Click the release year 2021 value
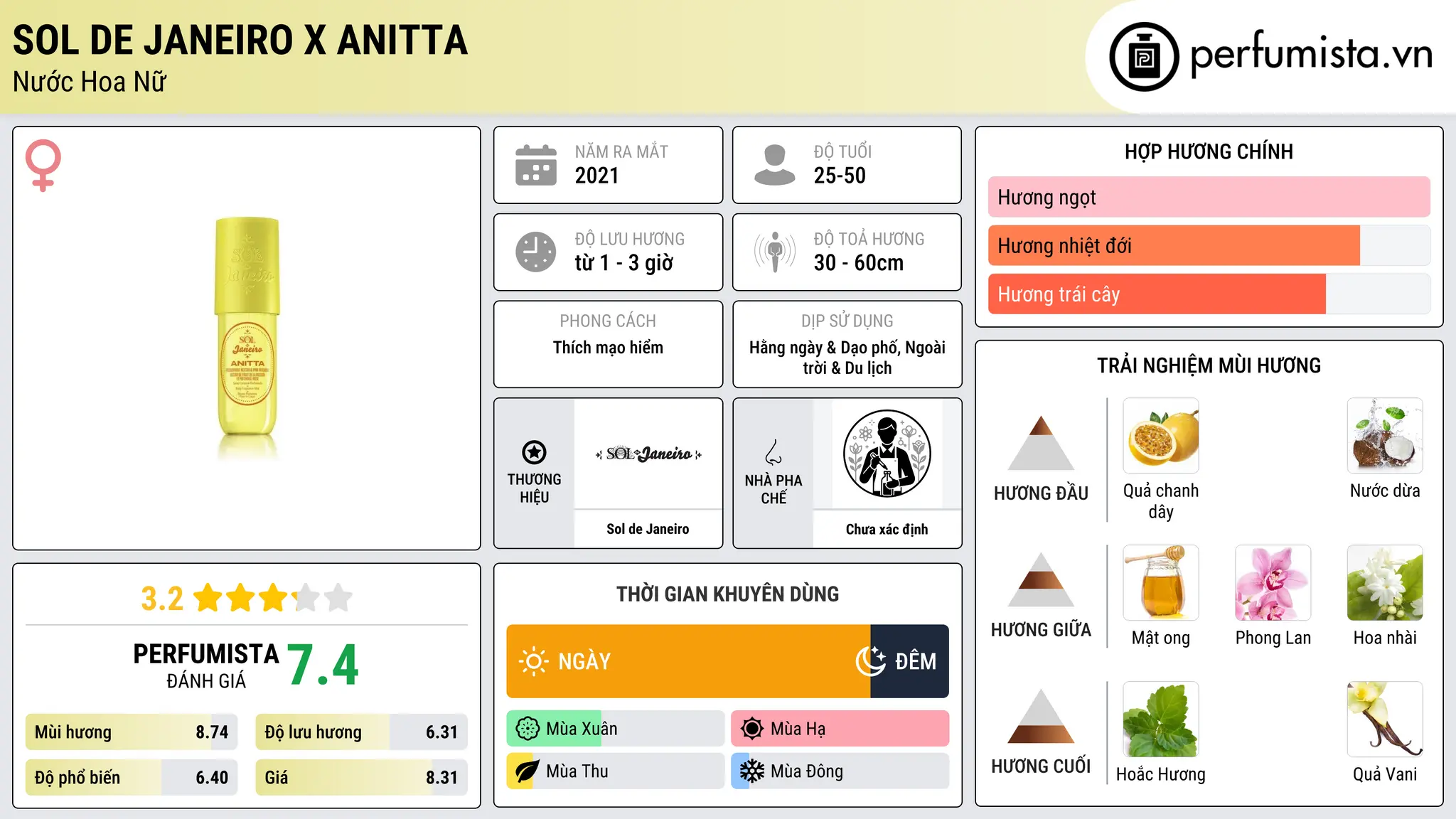 tap(596, 176)
